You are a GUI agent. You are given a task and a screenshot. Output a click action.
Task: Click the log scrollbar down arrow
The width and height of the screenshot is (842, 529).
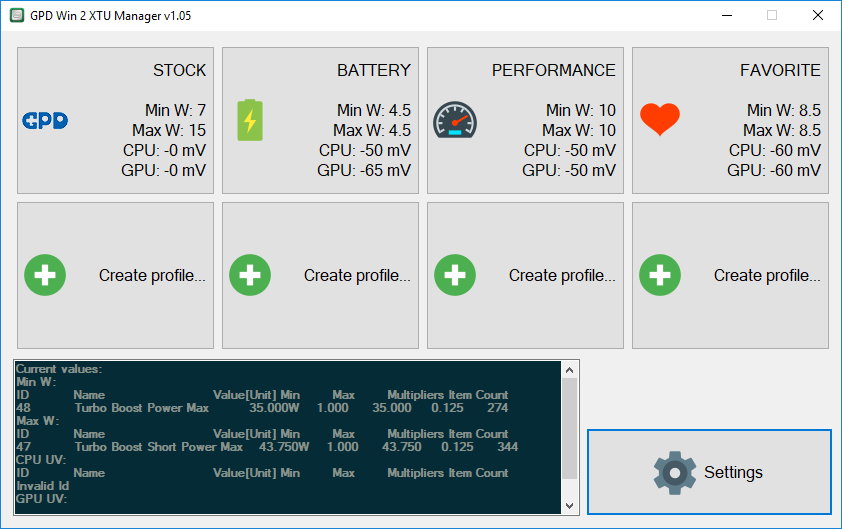[570, 505]
